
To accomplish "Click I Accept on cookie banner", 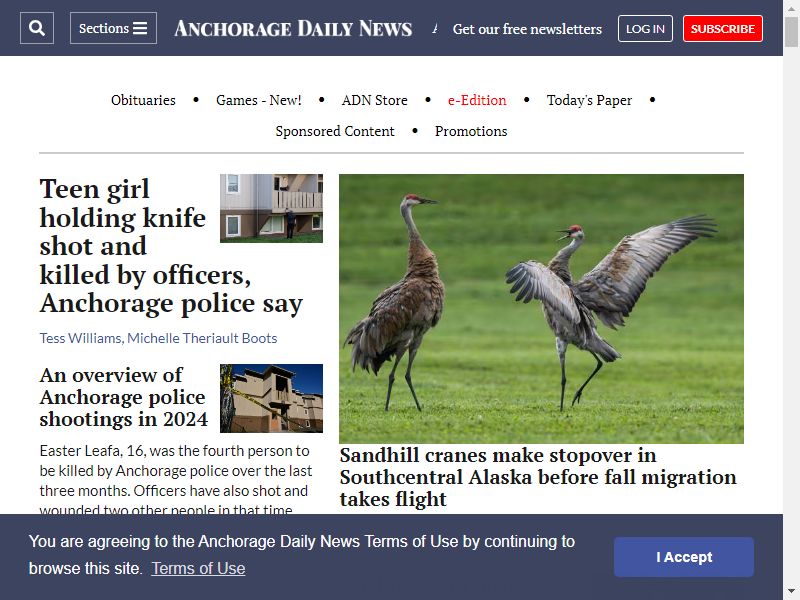I will click(x=684, y=557).
